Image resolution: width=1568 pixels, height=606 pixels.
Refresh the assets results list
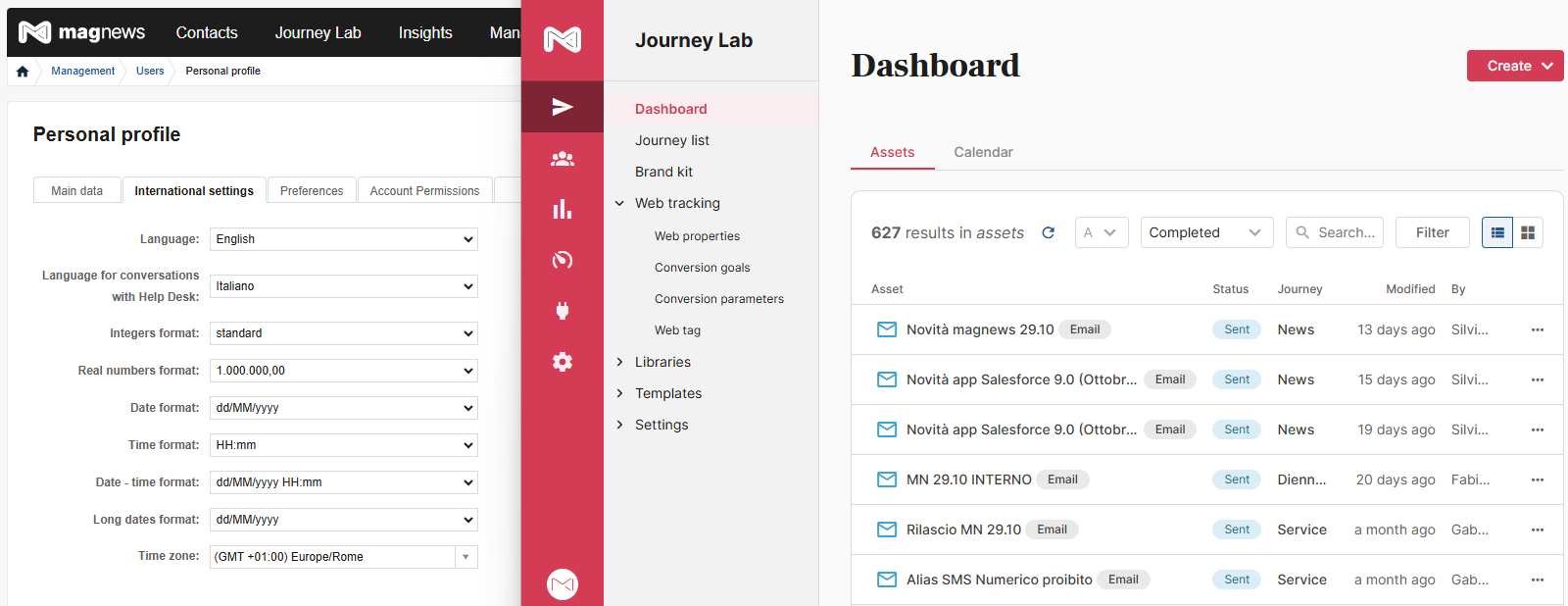pos(1049,232)
